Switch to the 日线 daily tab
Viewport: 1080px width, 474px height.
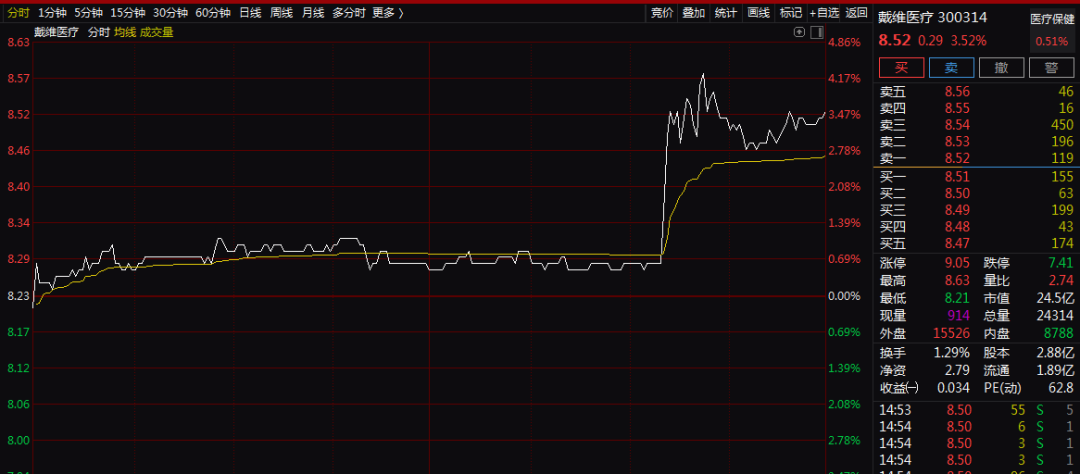(x=250, y=12)
